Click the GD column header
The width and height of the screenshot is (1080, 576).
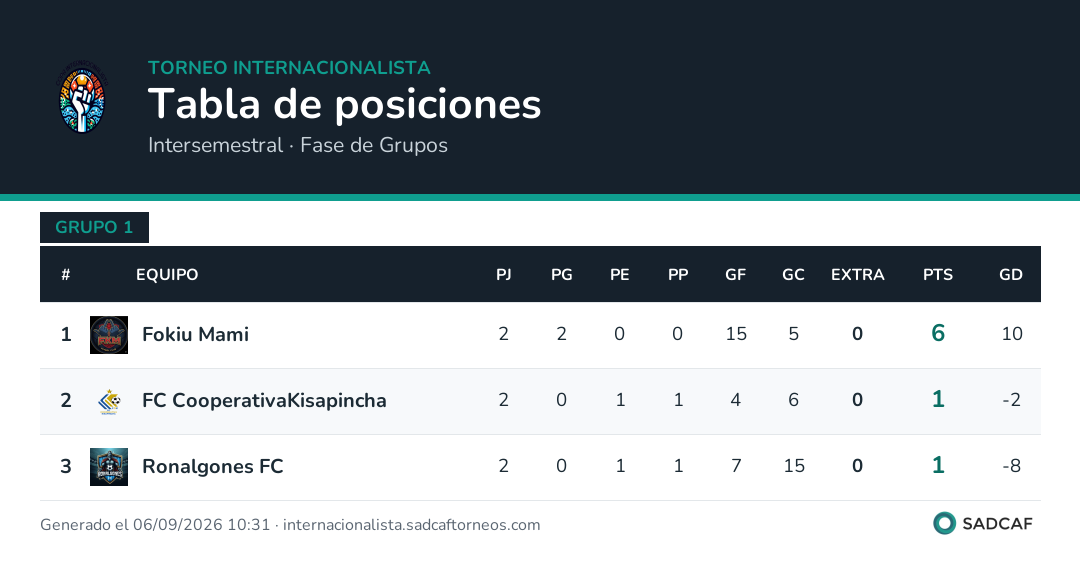[1010, 275]
